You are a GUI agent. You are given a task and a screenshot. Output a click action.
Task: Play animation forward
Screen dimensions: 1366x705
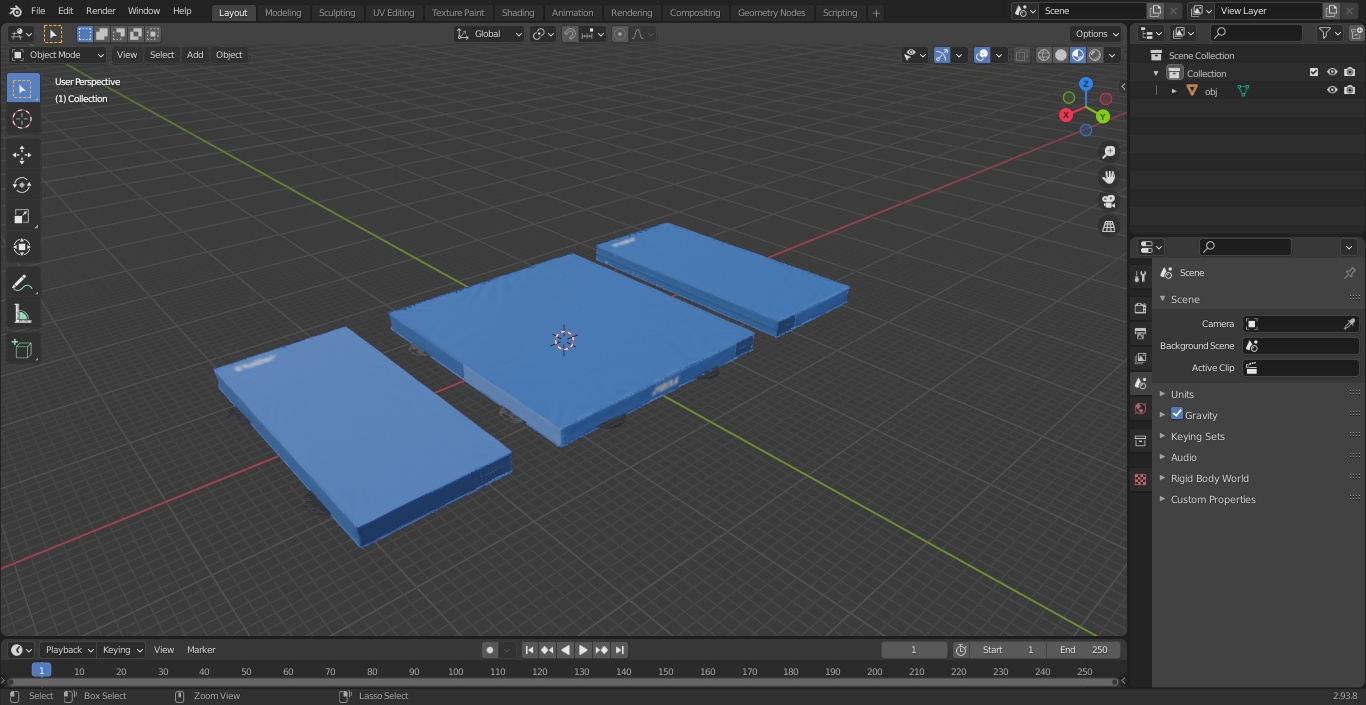[x=583, y=650]
